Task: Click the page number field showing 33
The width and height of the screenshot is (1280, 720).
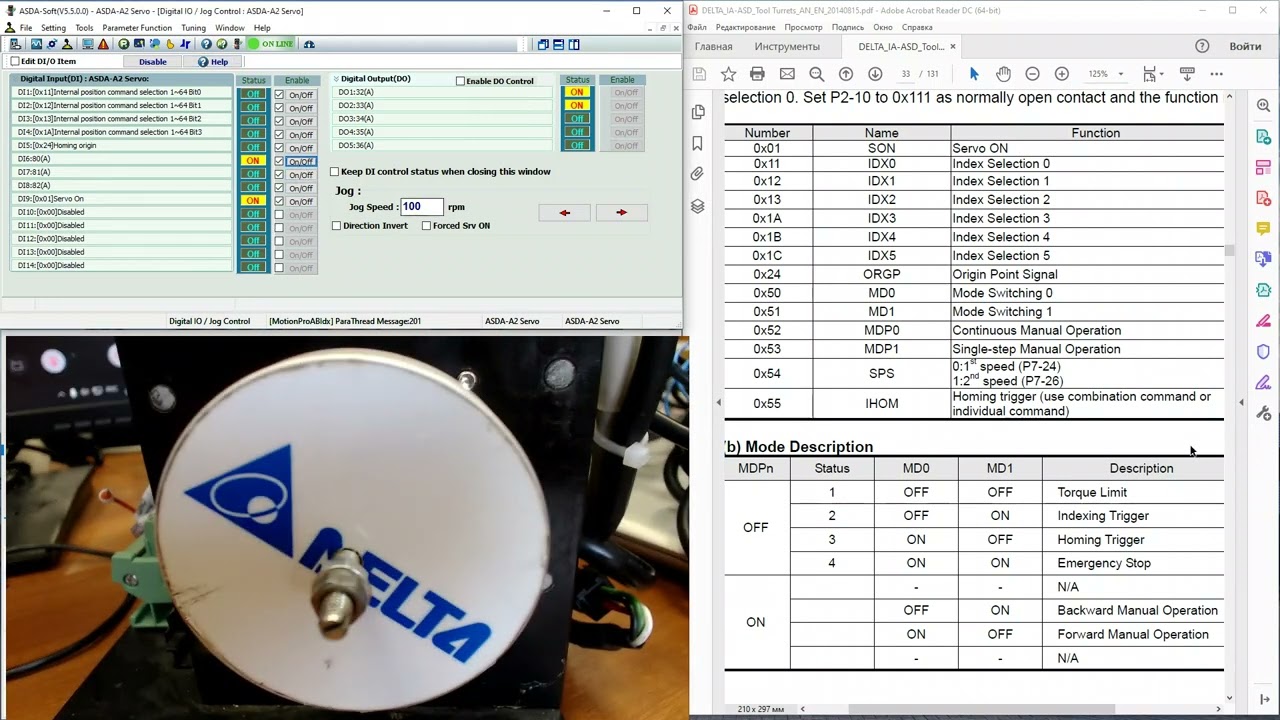Action: click(x=906, y=74)
